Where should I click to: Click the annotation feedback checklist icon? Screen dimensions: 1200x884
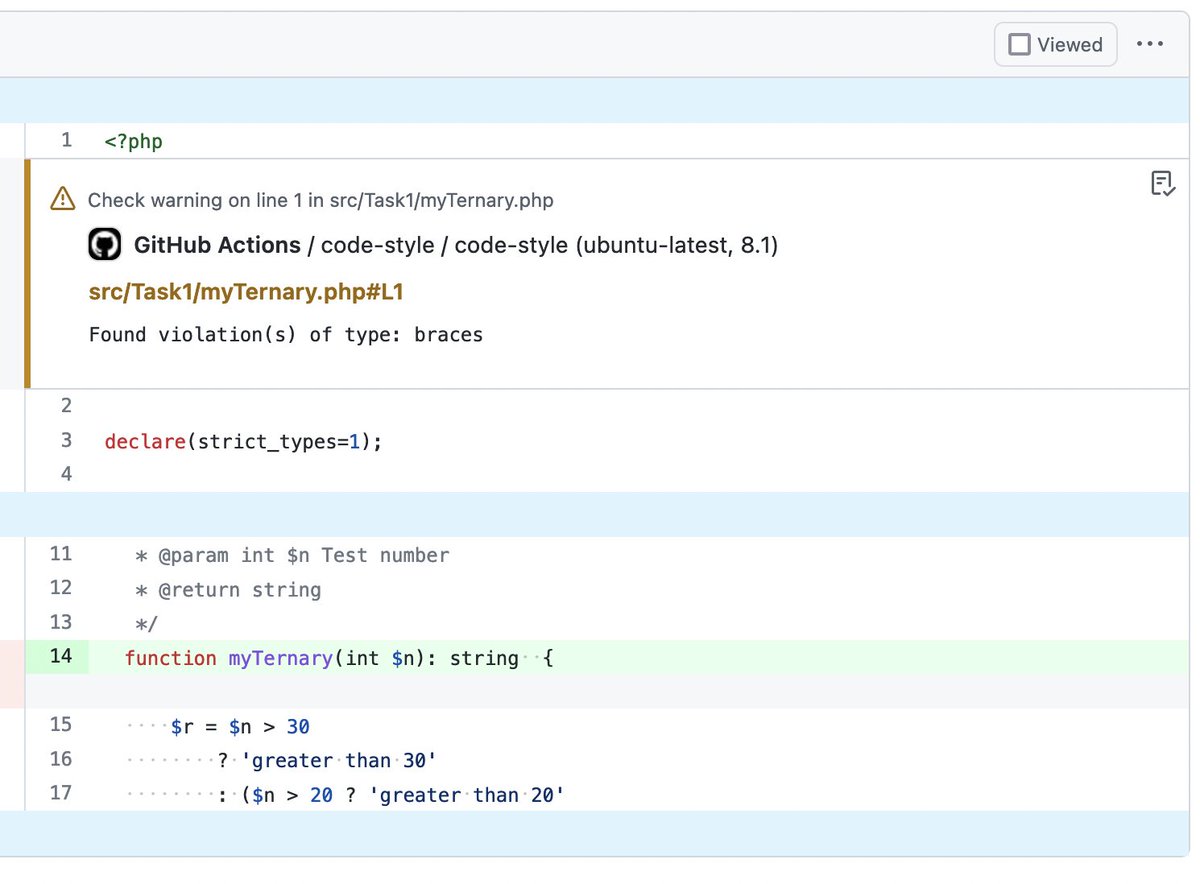[x=1162, y=183]
